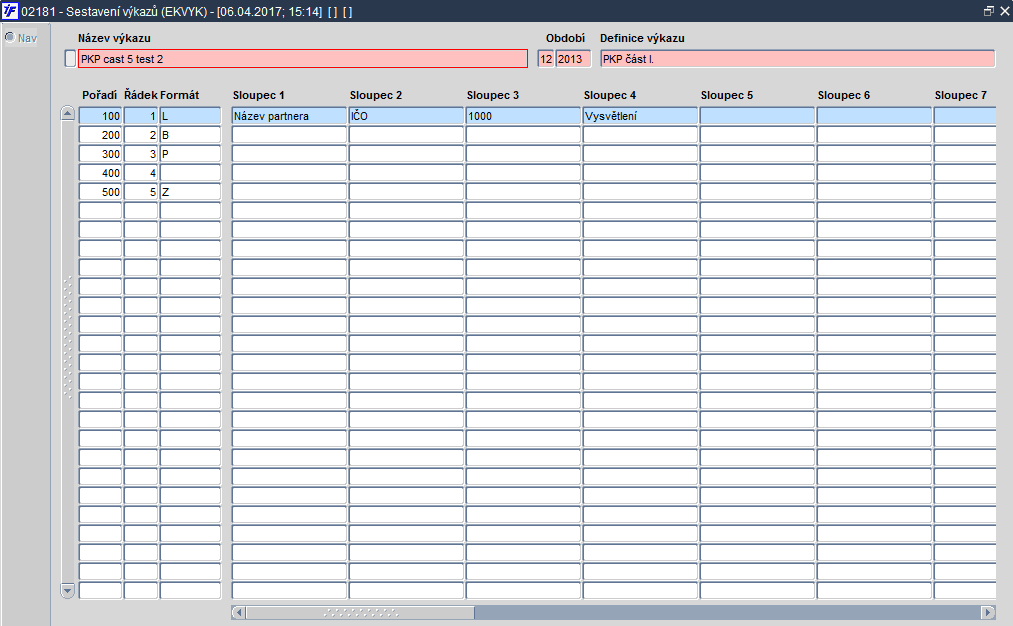
Task: Click the Sloupec 4 cell 'Vysvětlení'
Action: (x=640, y=116)
